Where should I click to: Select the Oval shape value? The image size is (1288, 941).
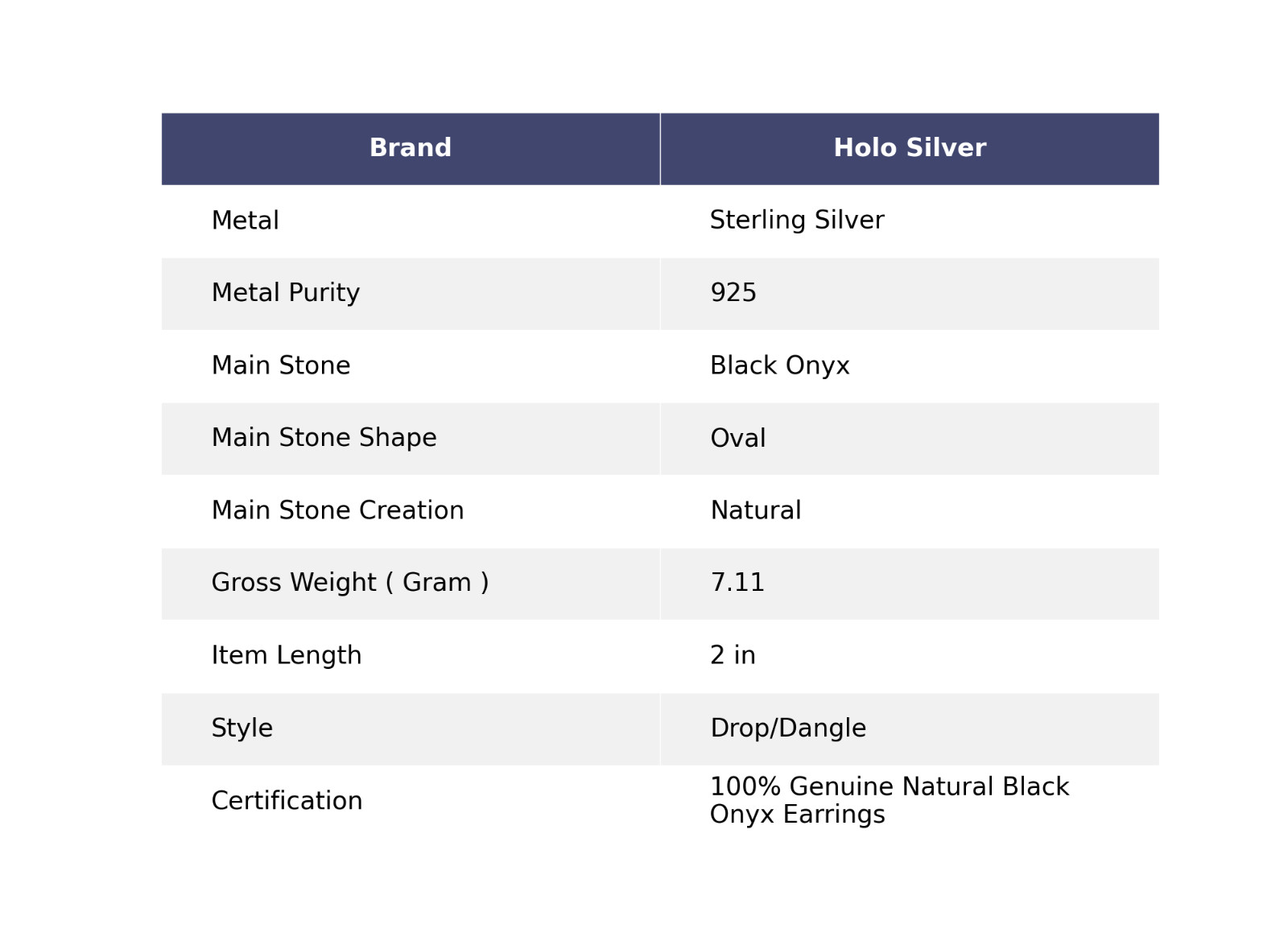(x=737, y=439)
